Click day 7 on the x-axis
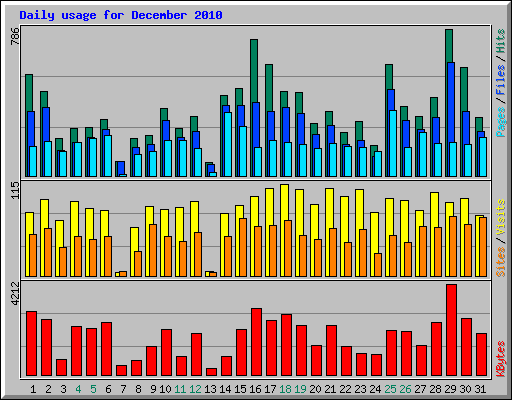This screenshot has width=512, height=400. (123, 389)
